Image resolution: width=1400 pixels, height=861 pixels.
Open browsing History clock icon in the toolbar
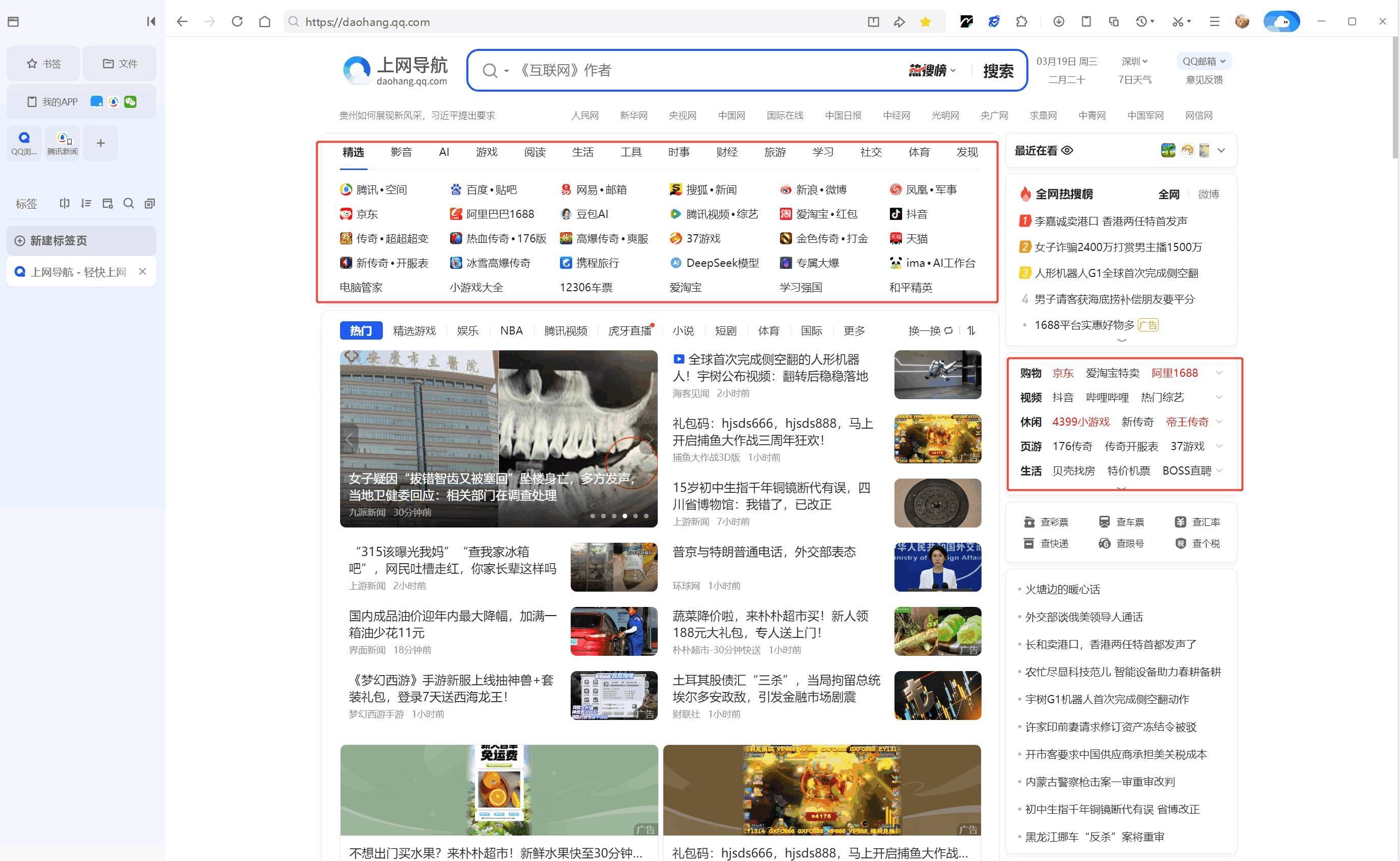(1141, 21)
